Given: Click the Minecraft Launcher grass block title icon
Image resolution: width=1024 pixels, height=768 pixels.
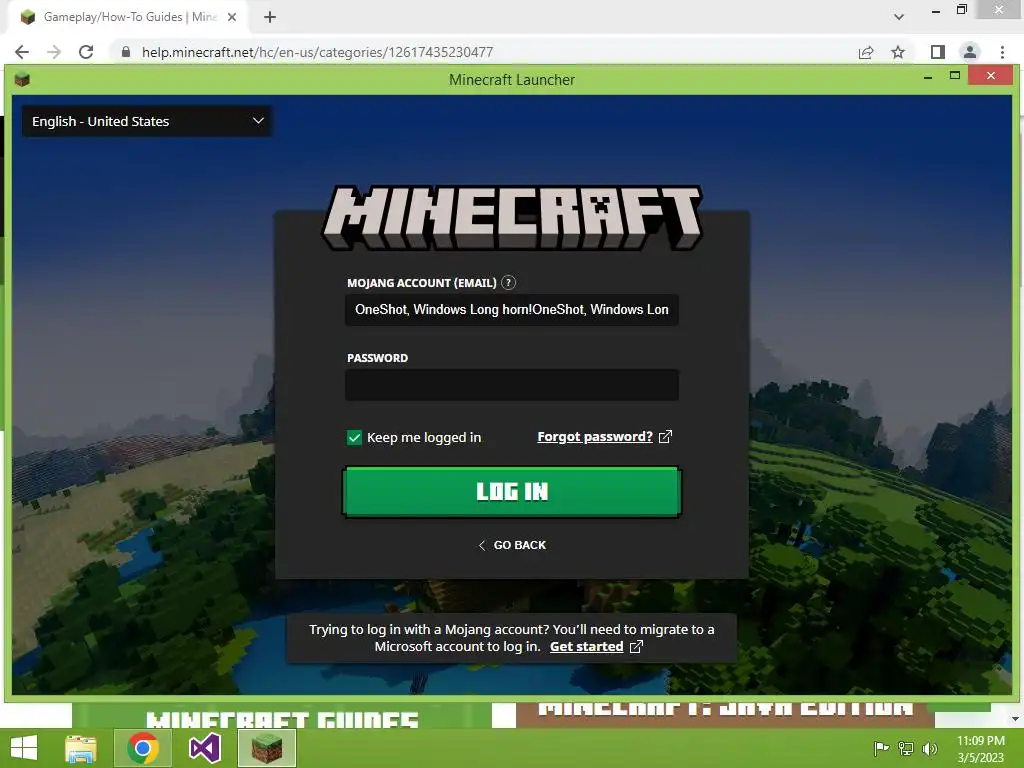Looking at the screenshot, I should click(22, 80).
